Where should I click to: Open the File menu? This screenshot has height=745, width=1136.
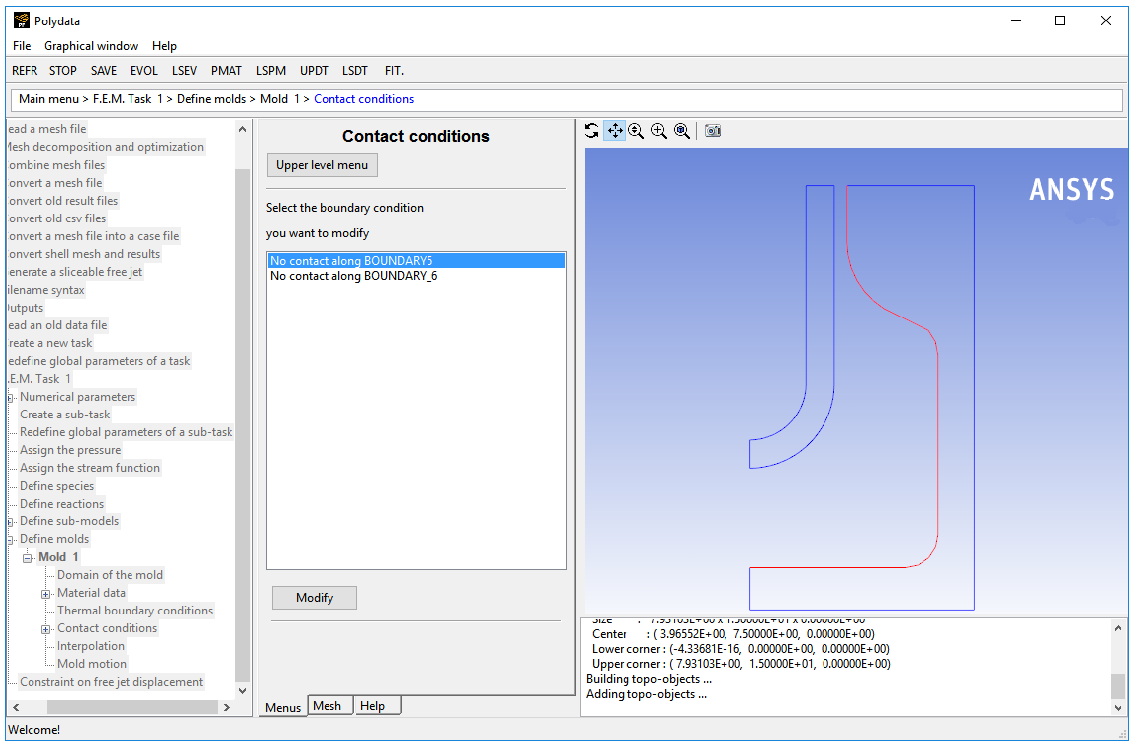point(22,46)
